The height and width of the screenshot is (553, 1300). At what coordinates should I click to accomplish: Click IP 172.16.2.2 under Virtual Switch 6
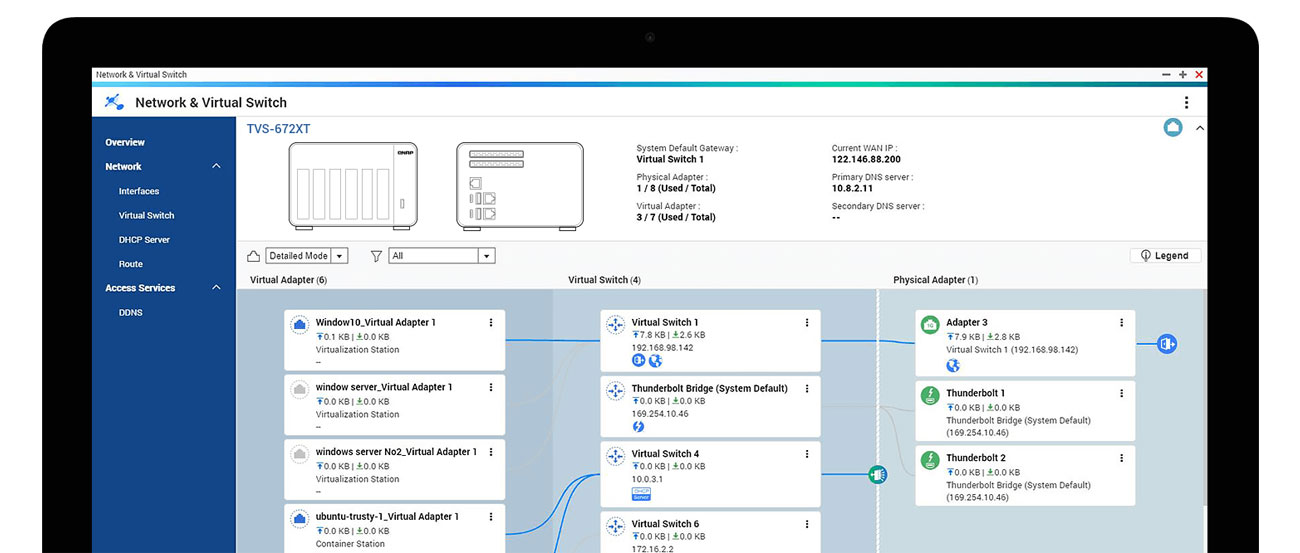(x=652, y=549)
